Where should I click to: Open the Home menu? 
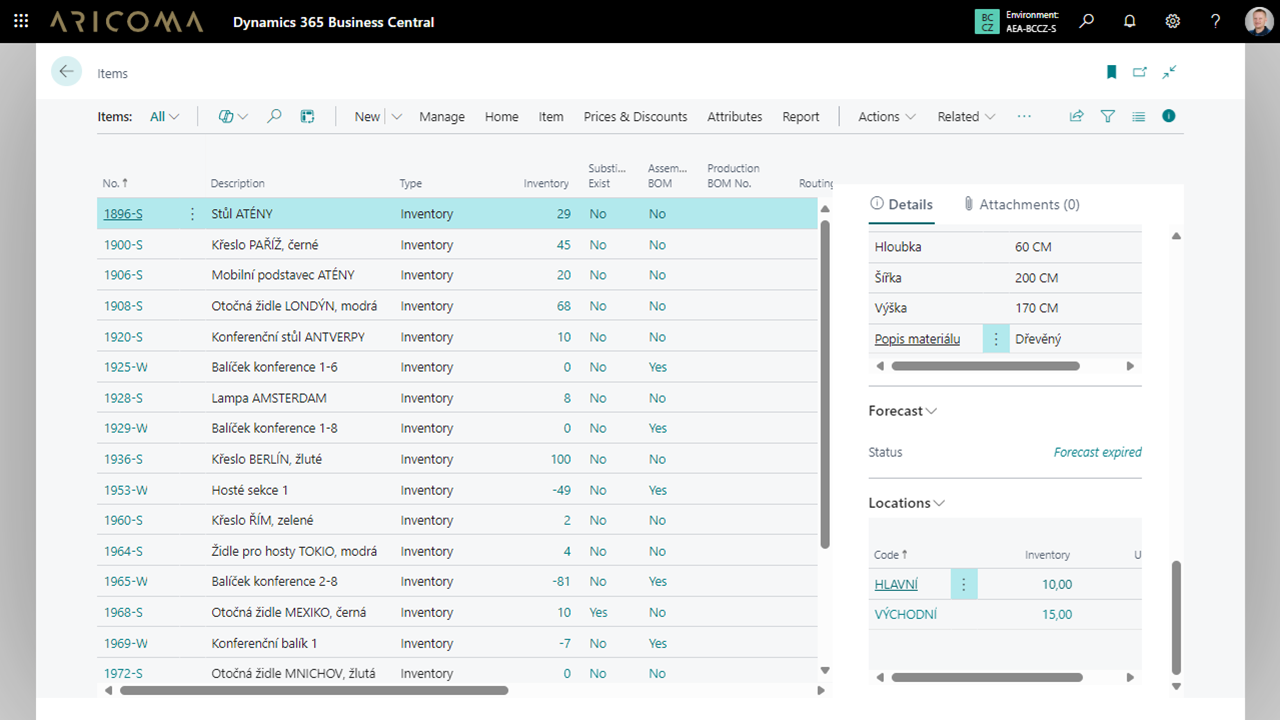[x=502, y=116]
